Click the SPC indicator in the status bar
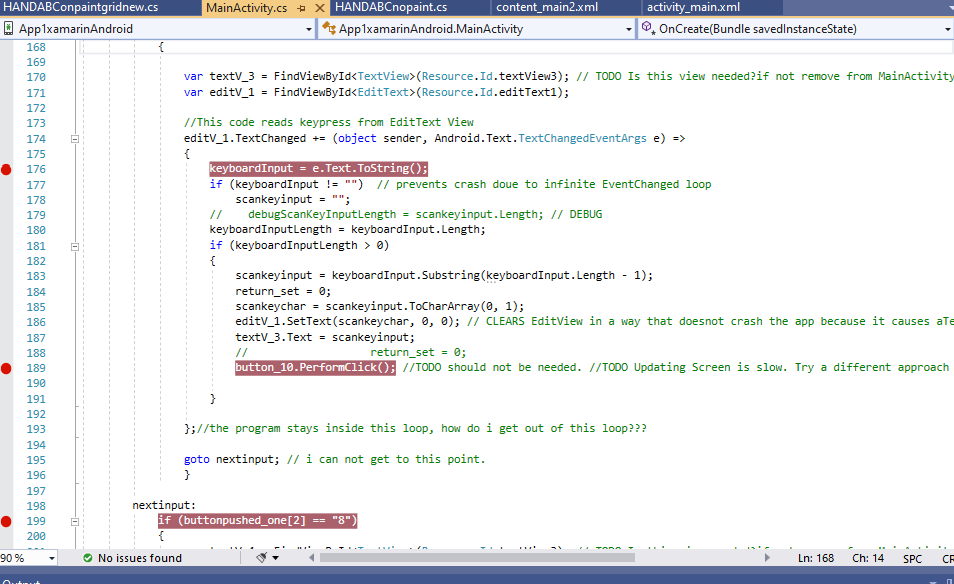 [x=912, y=559]
